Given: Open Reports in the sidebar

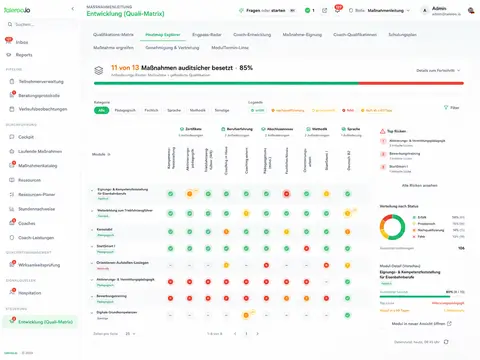Looking at the screenshot, I should click(x=24, y=55).
